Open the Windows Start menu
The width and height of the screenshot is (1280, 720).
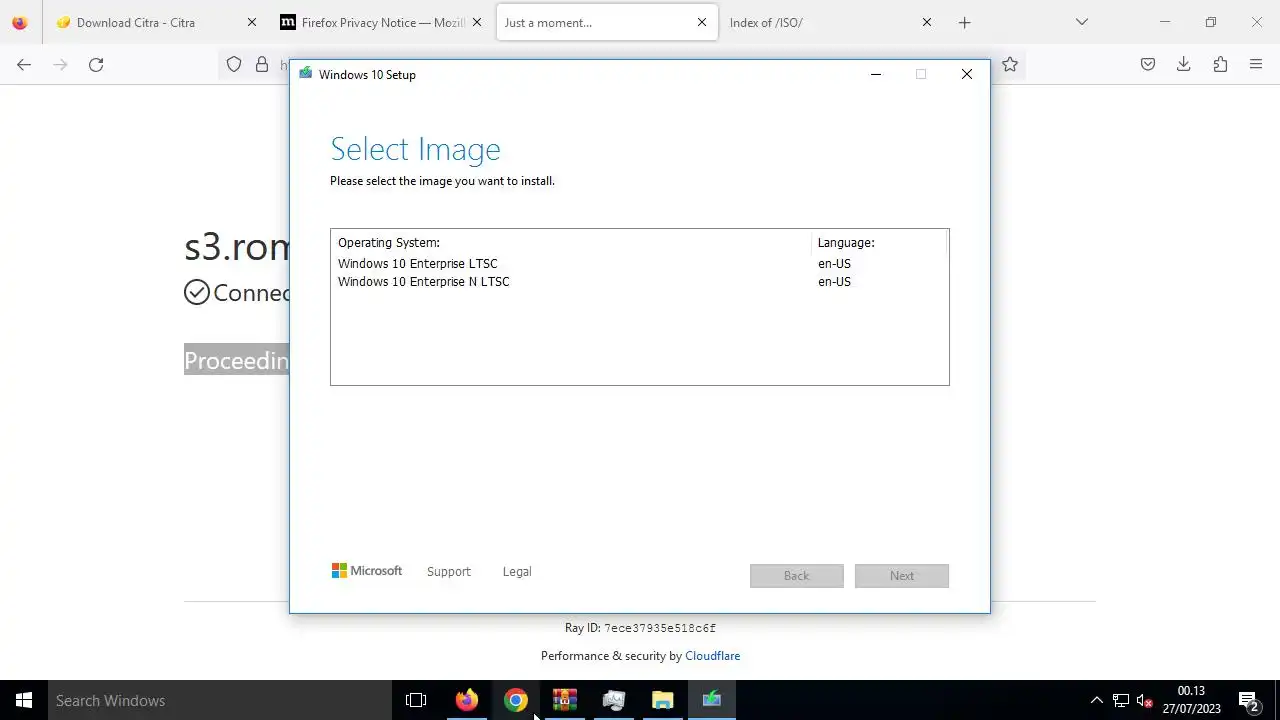pos(24,700)
